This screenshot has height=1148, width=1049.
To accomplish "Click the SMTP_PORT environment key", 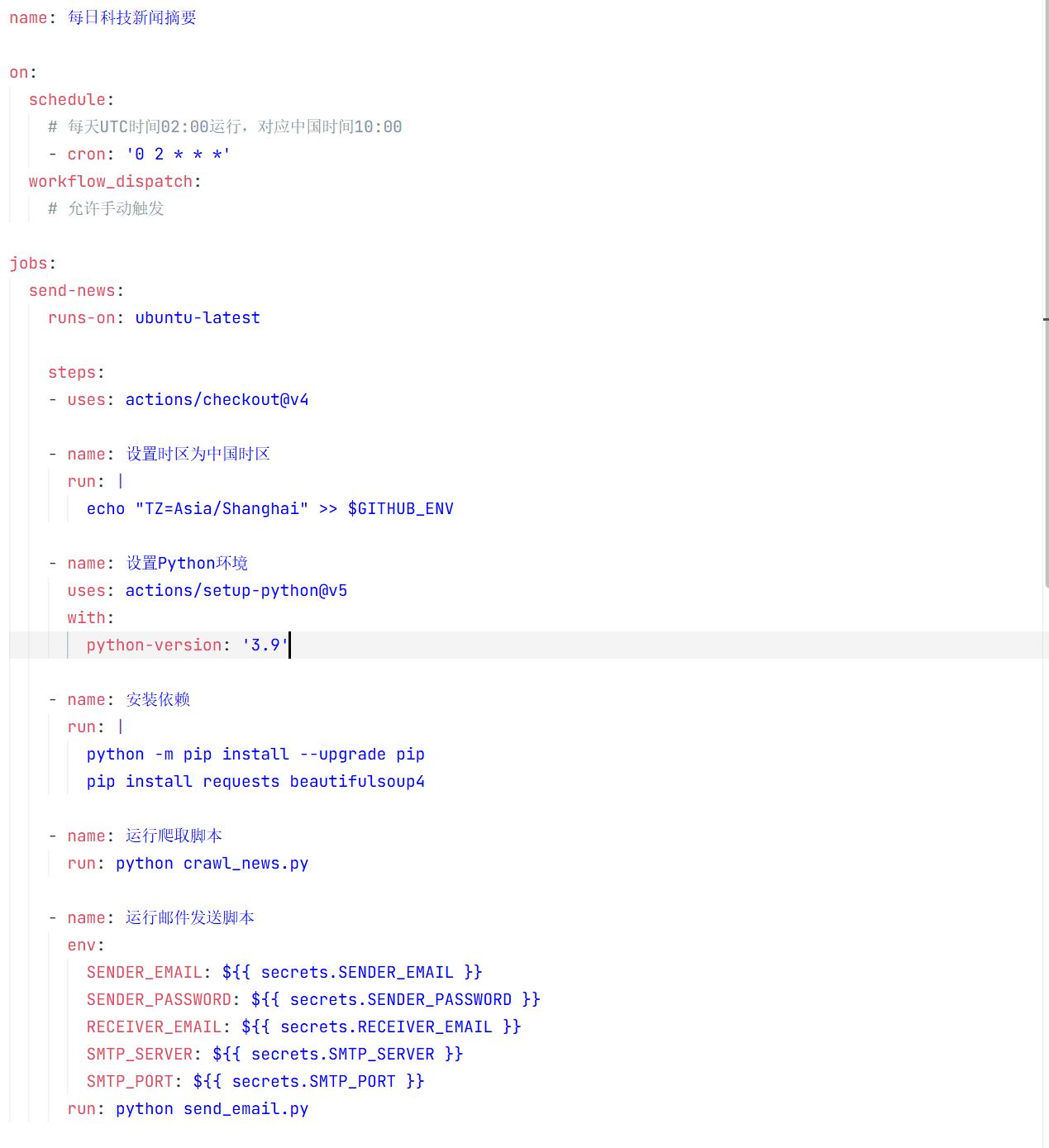I will tap(130, 1082).
